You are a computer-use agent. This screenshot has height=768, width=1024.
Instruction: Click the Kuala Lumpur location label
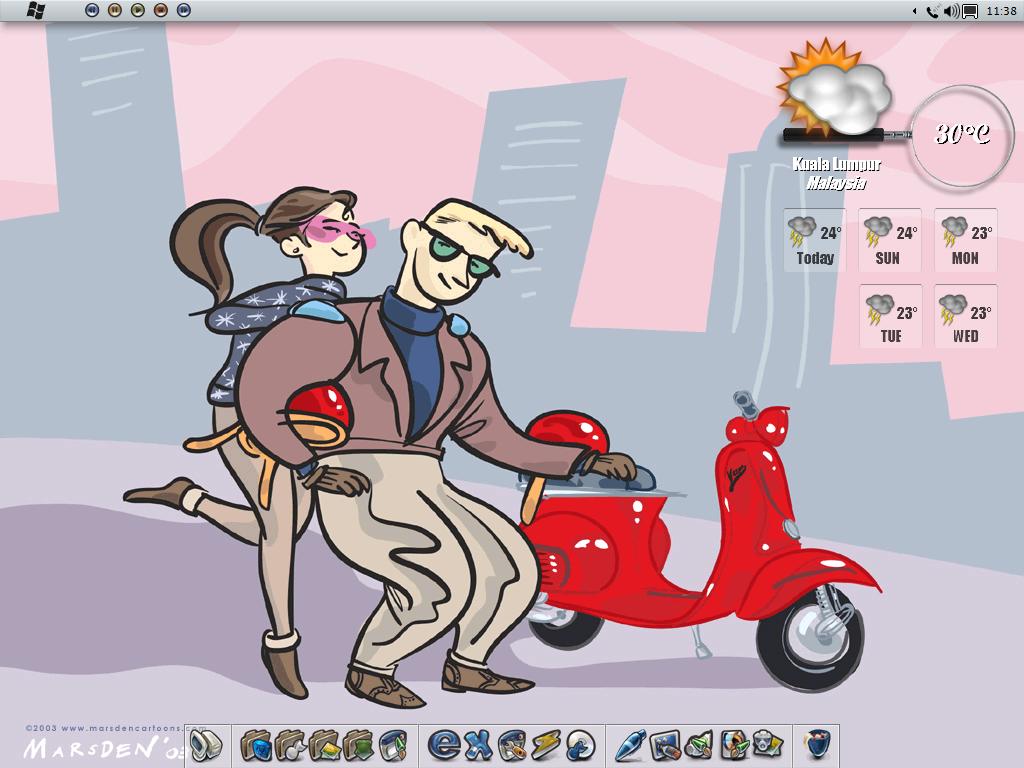pos(836,164)
